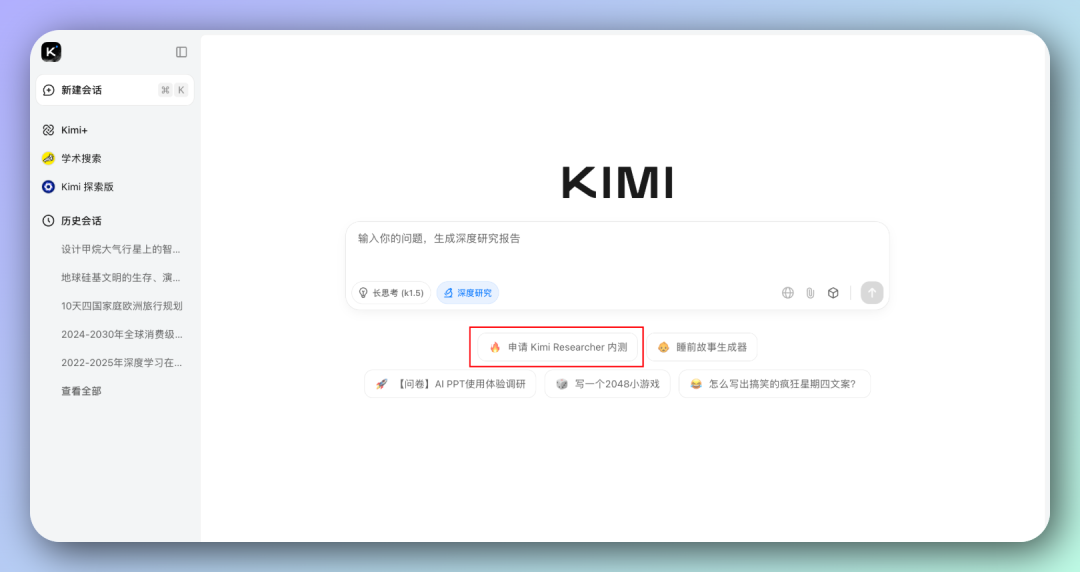The height and width of the screenshot is (572, 1080).
Task: Click the 深度研究 microscope icon
Action: (448, 293)
